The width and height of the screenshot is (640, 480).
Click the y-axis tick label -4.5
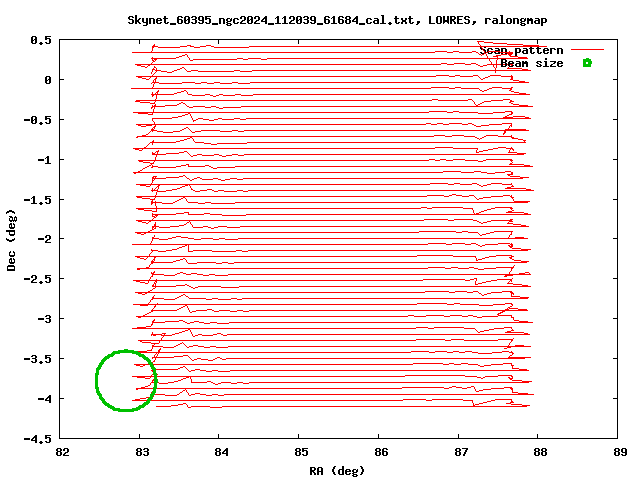[38, 439]
